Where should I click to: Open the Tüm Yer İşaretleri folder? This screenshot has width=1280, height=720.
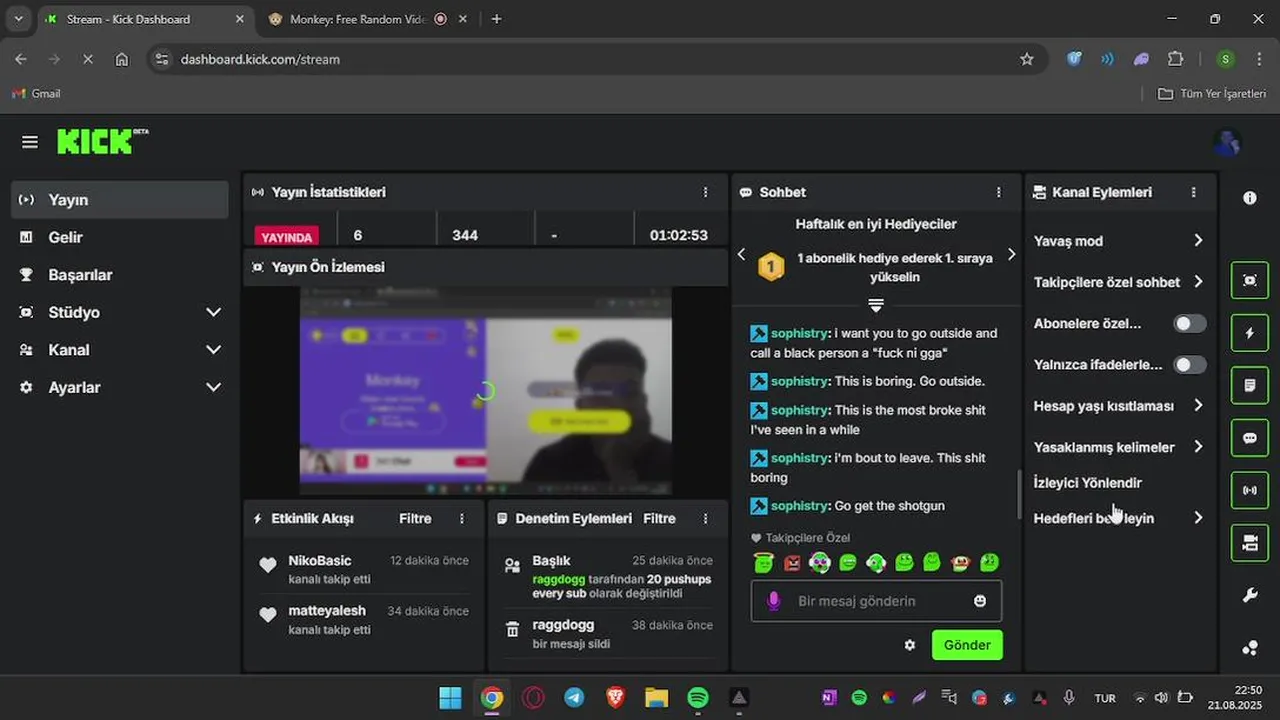click(1211, 93)
